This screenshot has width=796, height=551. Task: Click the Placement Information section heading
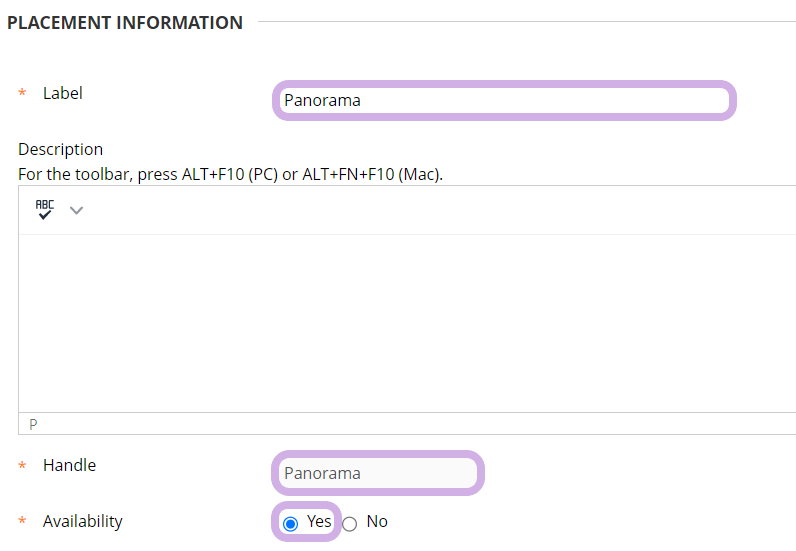[x=125, y=22]
